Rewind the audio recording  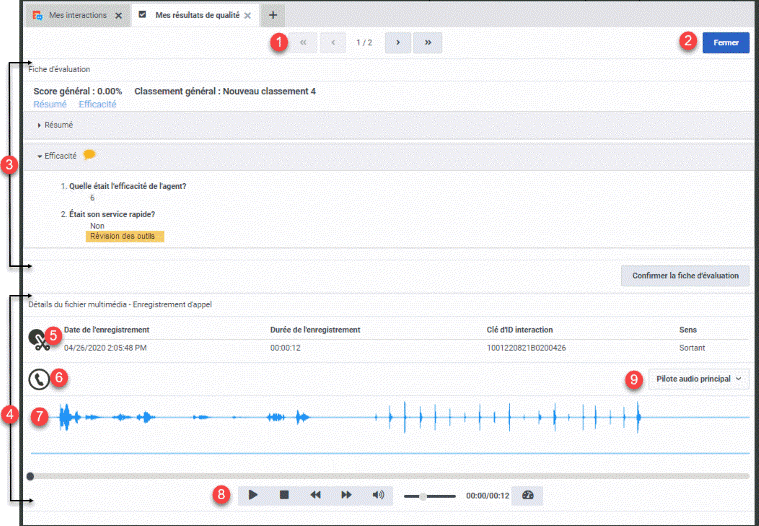(315, 495)
